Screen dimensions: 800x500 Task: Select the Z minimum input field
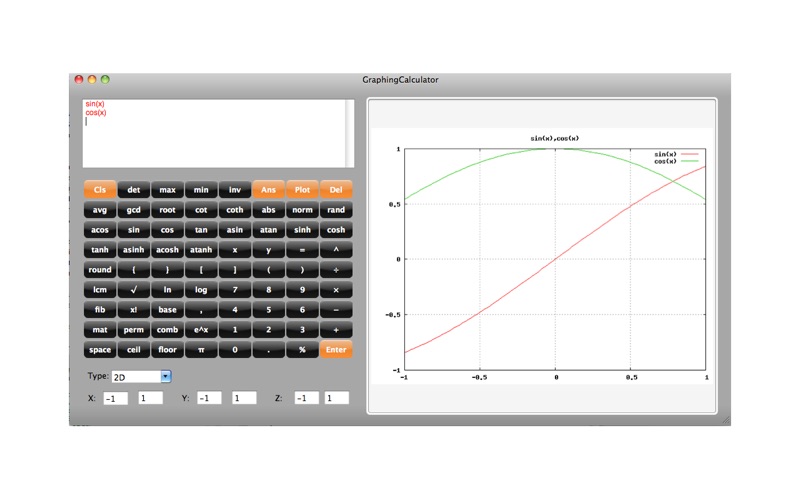(x=306, y=398)
